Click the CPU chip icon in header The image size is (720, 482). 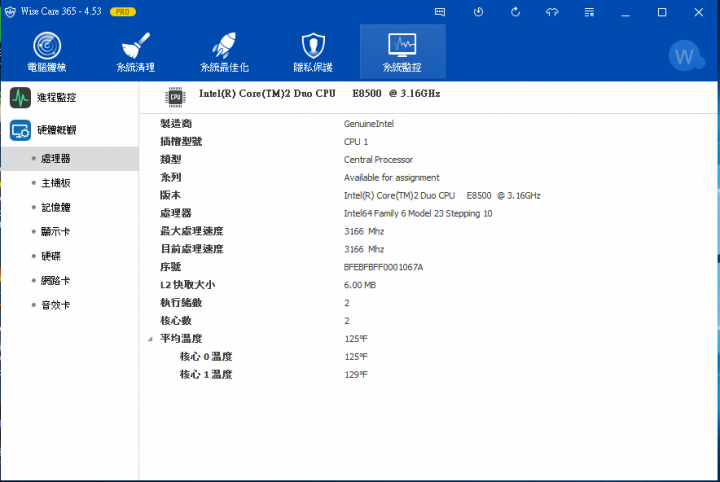(x=175, y=97)
